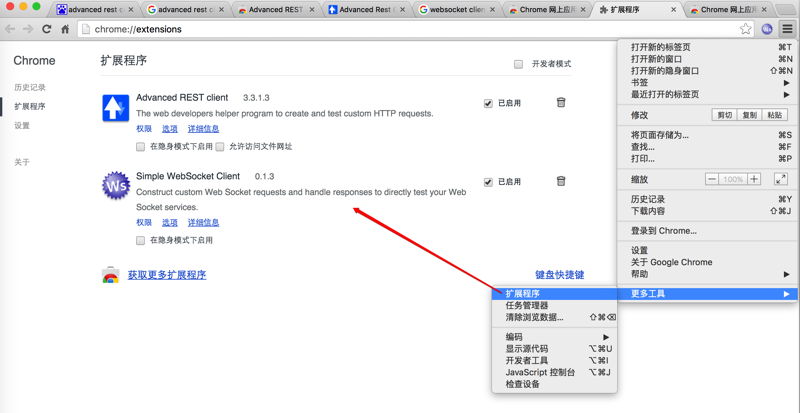The height and width of the screenshot is (413, 800).
Task: Choose 打印 from the Chrome menu
Action: click(x=707, y=159)
